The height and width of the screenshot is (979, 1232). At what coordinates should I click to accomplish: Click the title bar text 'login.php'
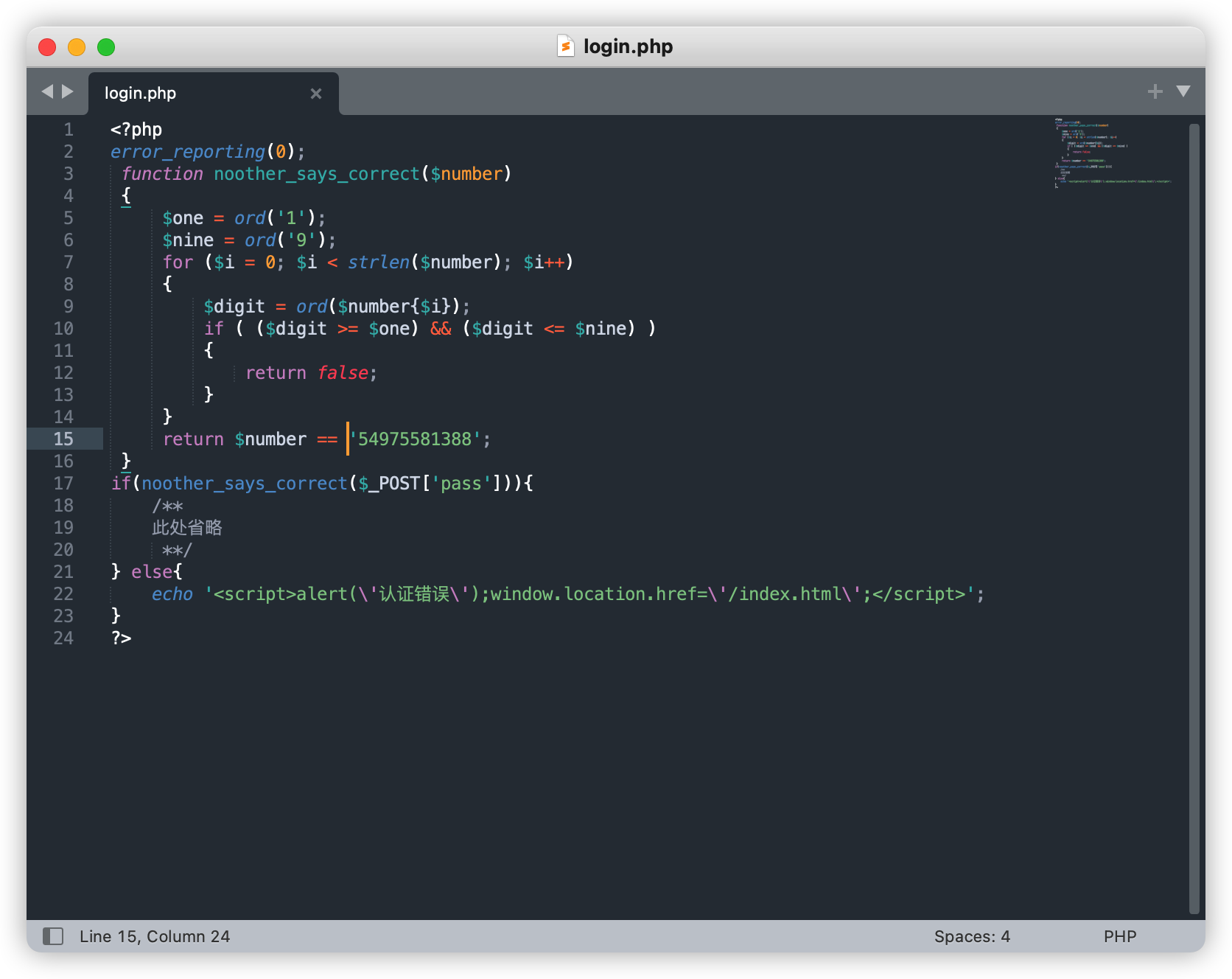[628, 46]
